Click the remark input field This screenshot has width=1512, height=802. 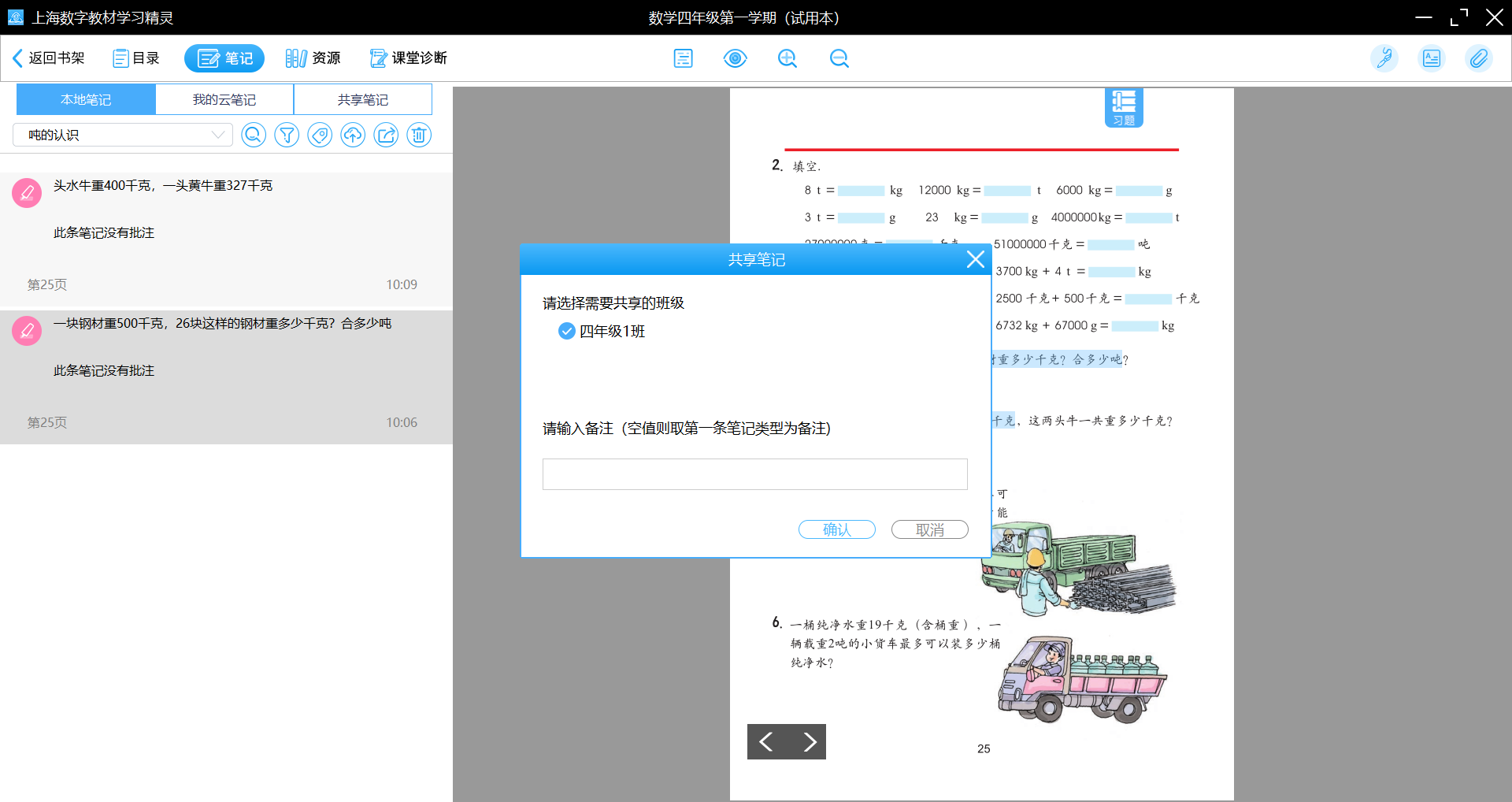pos(754,474)
